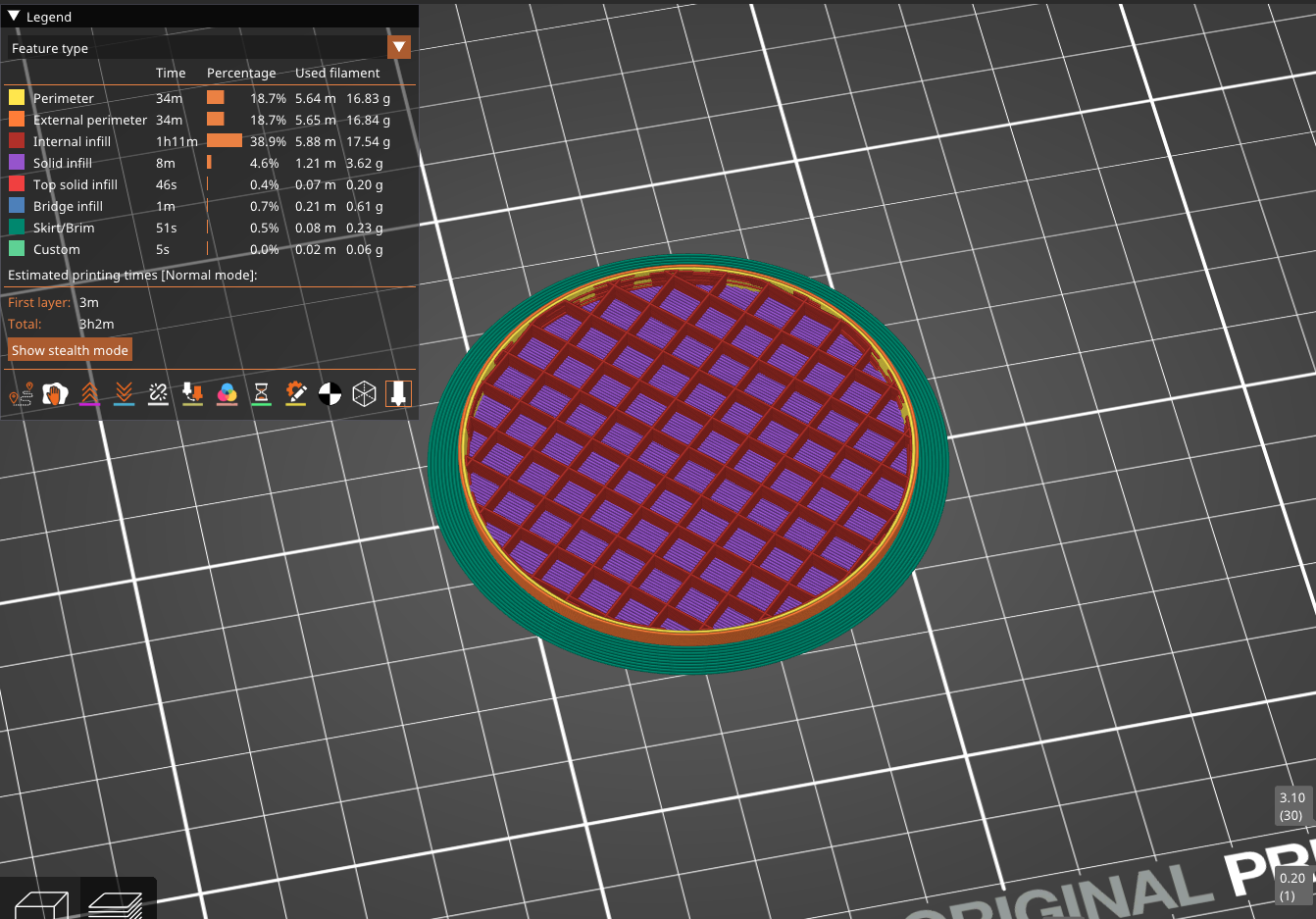The width and height of the screenshot is (1316, 919).
Task: Click the top layer slider handle 3.10
Action: pyautogui.click(x=1291, y=806)
